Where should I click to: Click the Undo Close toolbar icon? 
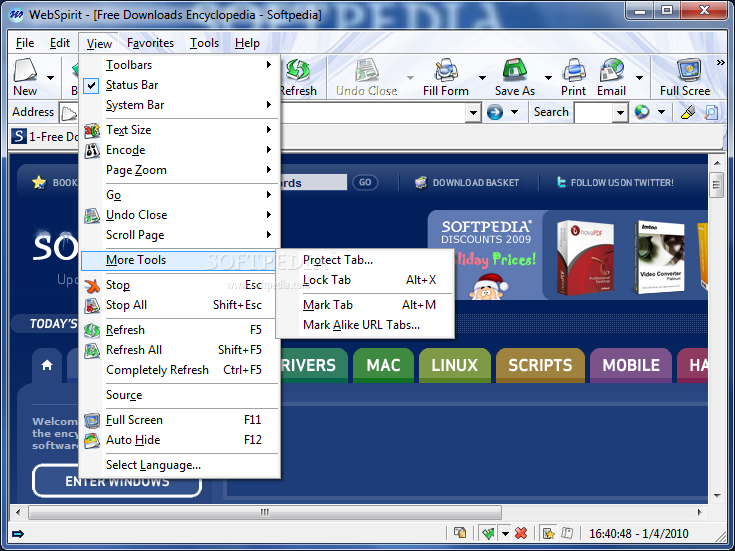pos(367,70)
